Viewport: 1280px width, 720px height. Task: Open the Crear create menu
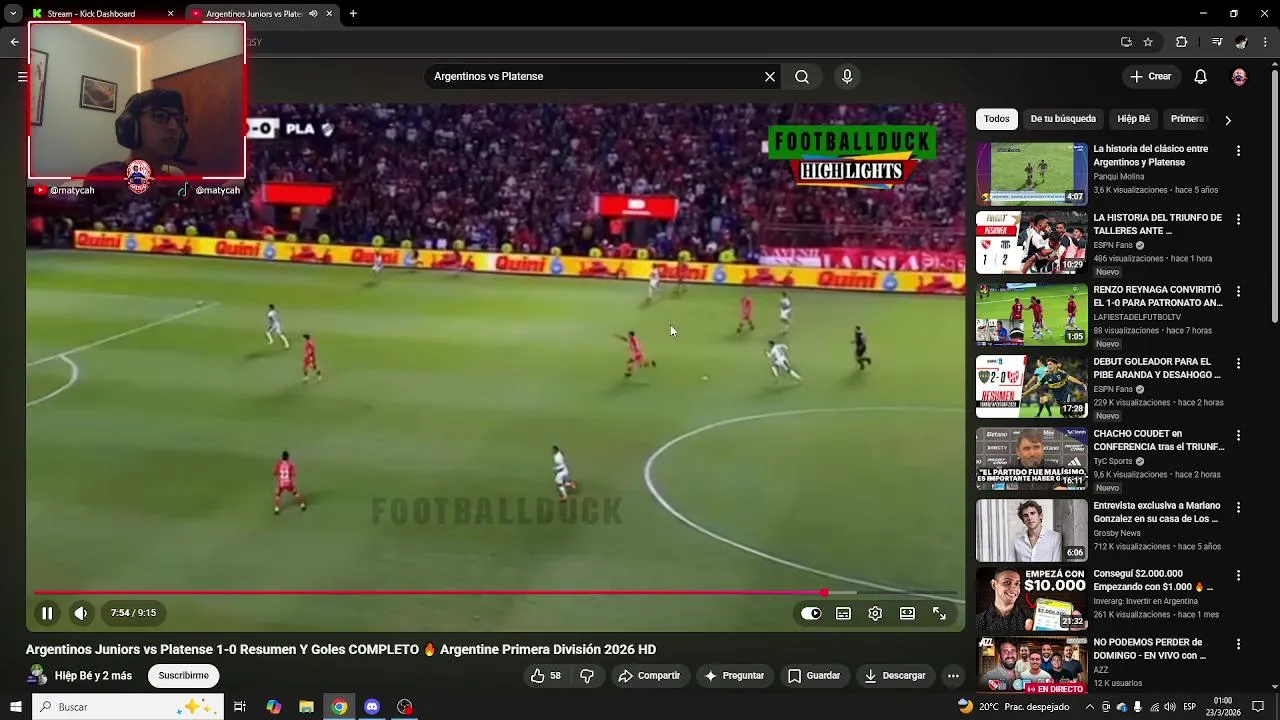(1150, 77)
